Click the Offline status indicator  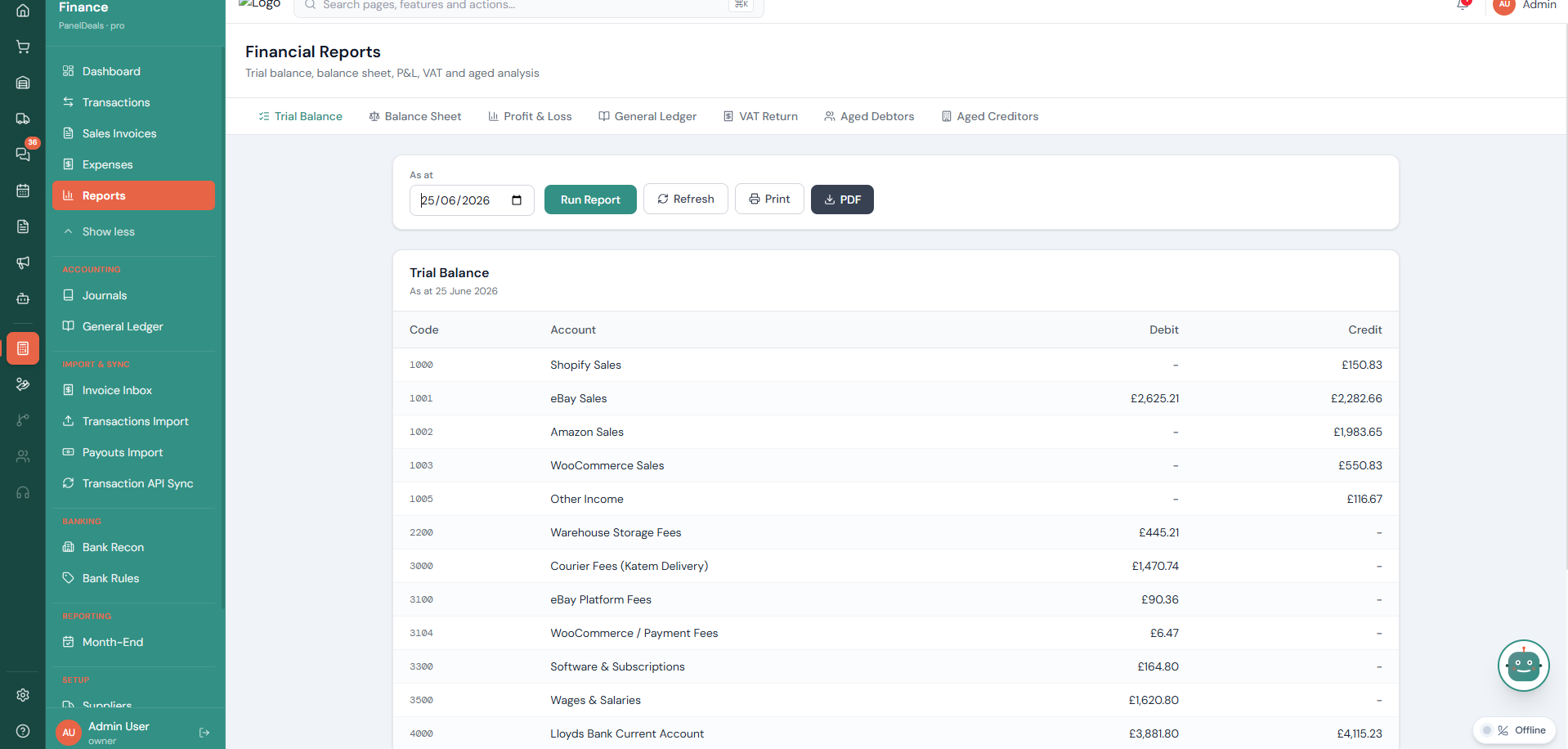point(1515,730)
